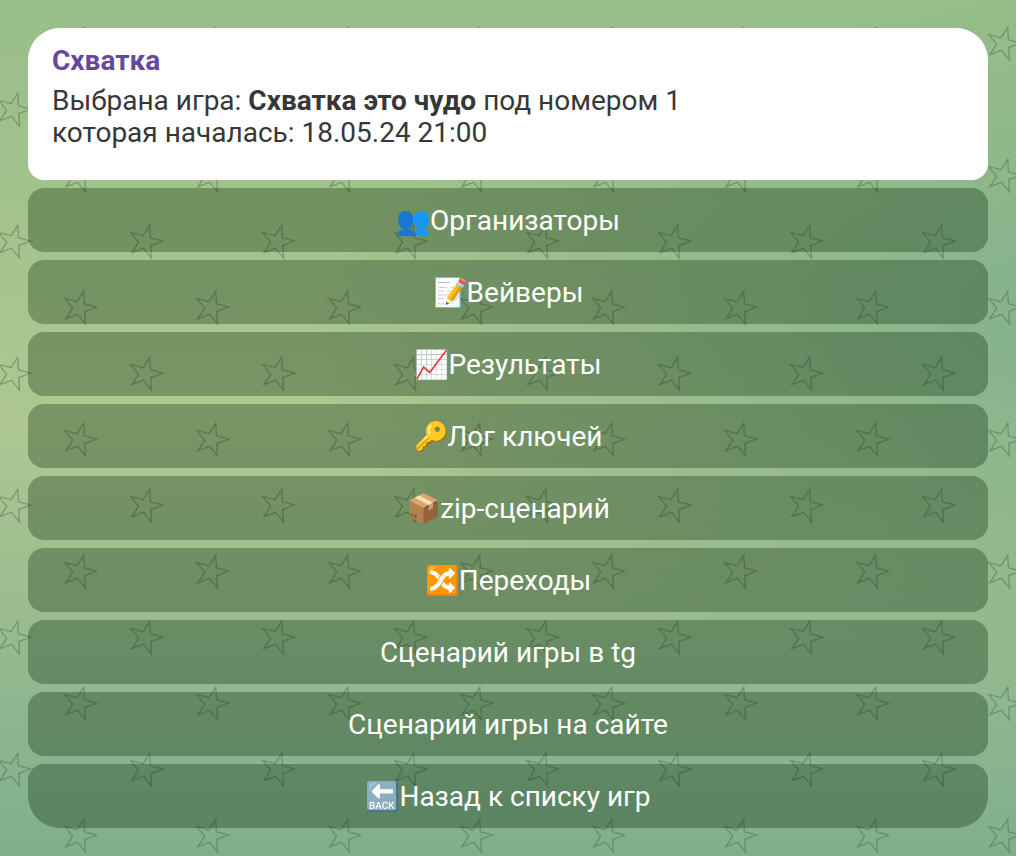Click the BACK arrow icon
The width and height of the screenshot is (1016, 856).
point(382,796)
